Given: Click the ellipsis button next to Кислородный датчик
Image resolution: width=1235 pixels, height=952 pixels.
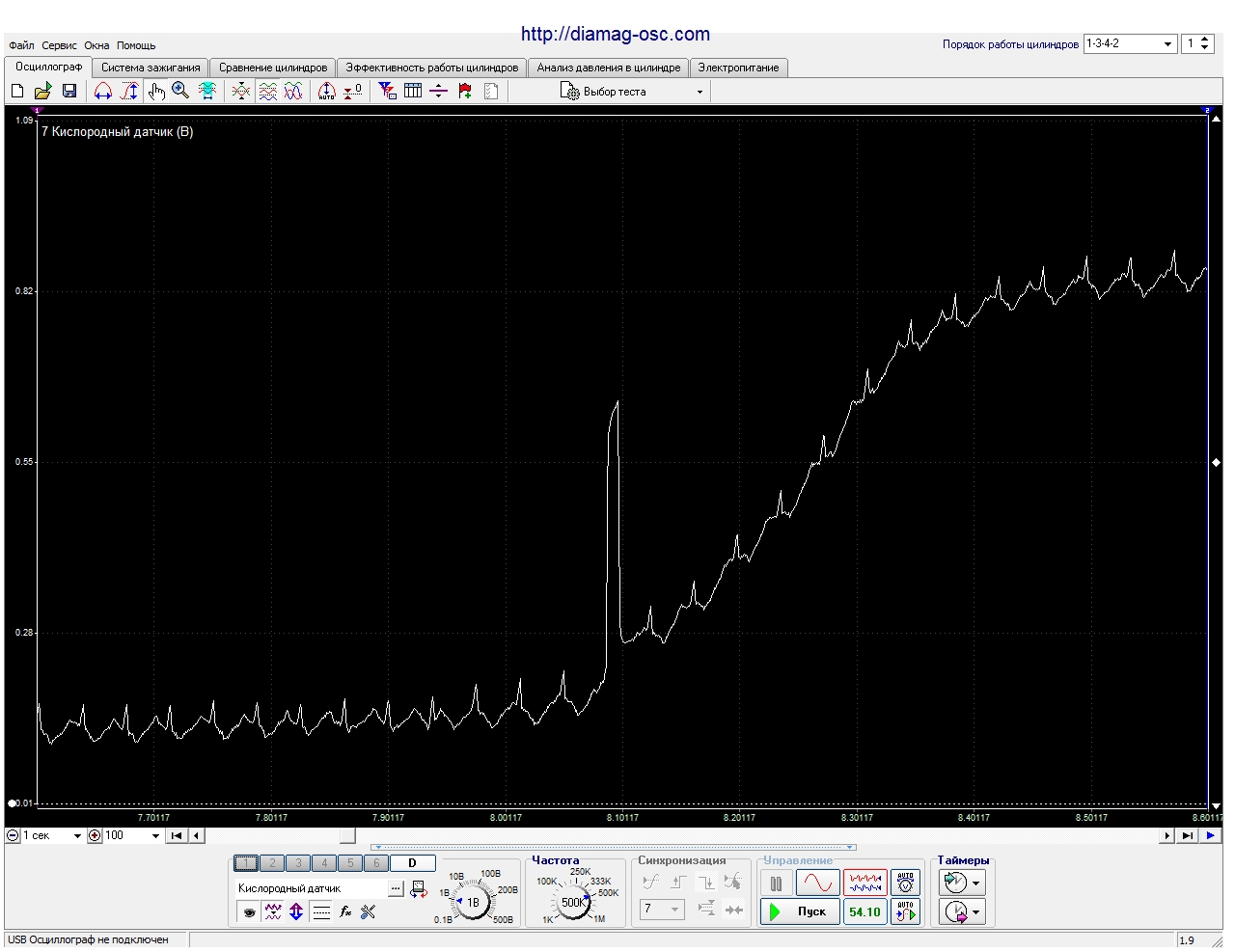Looking at the screenshot, I should coord(396,888).
